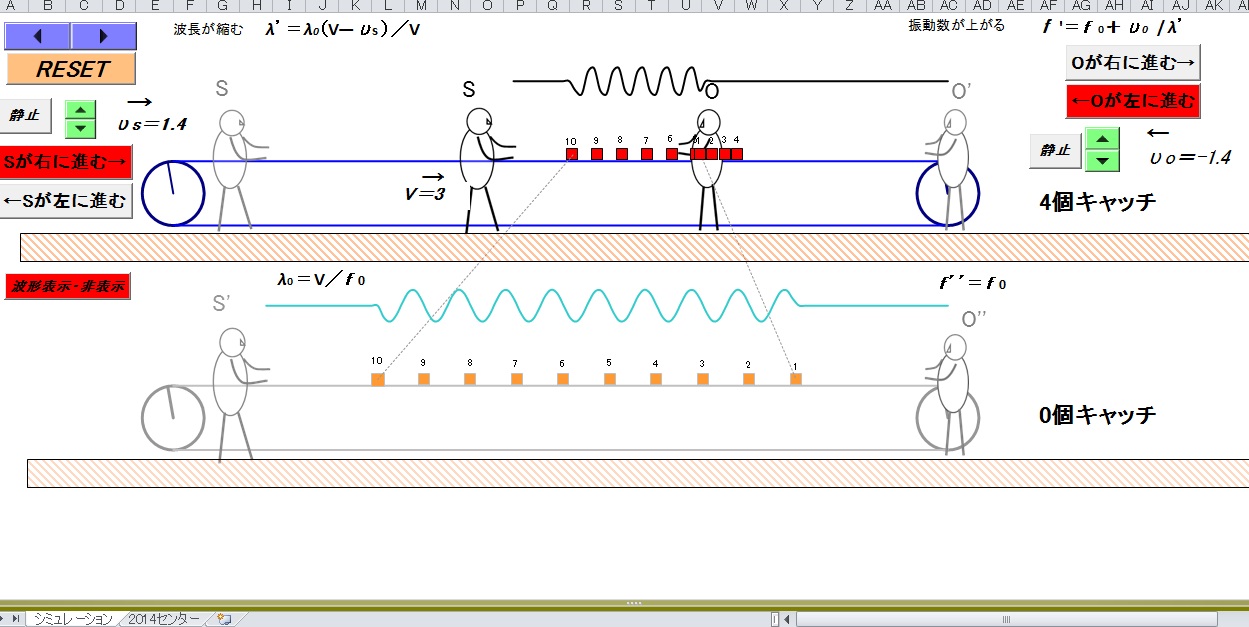The image size is (1249, 627).
Task: Select the orange block numbered 1
Action: pyautogui.click(x=795, y=379)
